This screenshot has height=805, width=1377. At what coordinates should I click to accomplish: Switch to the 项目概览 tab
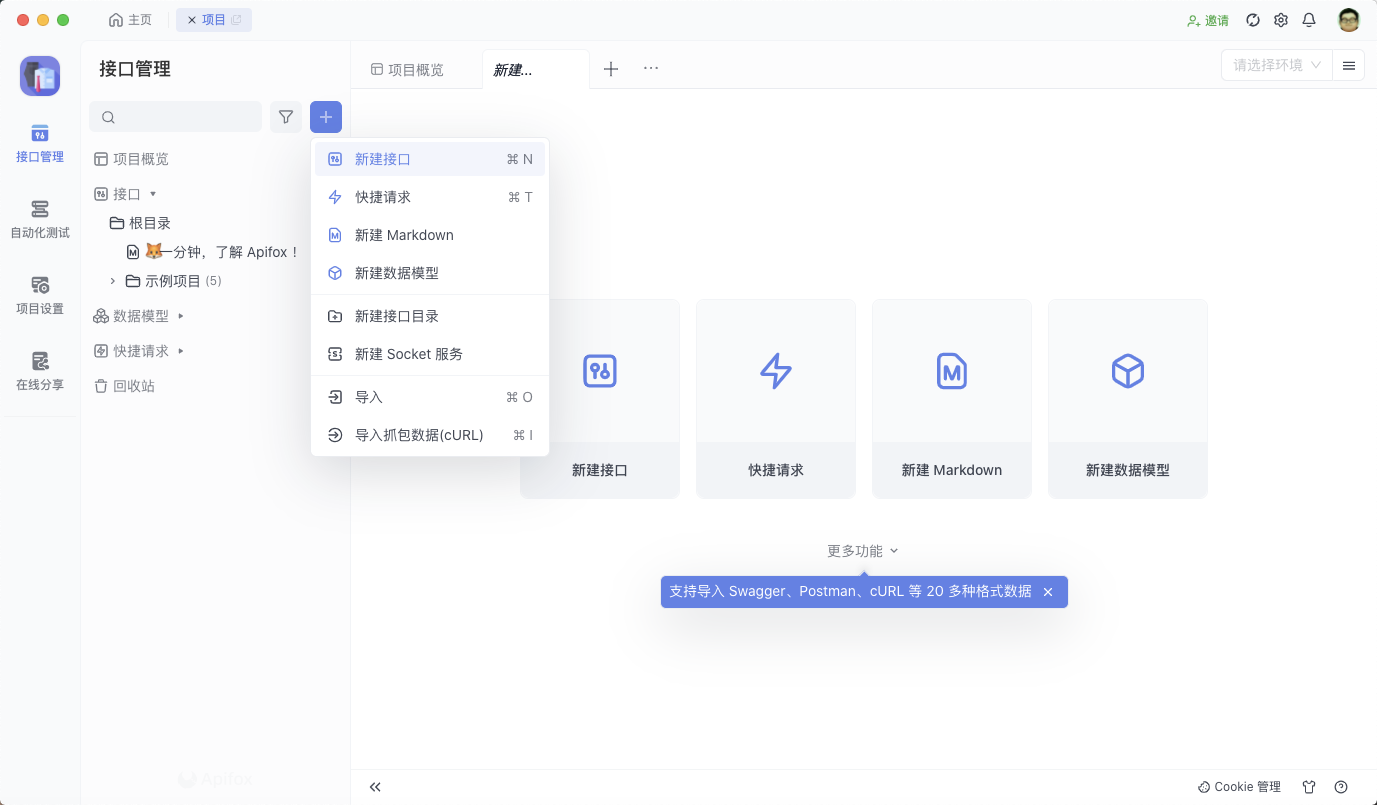pos(415,68)
